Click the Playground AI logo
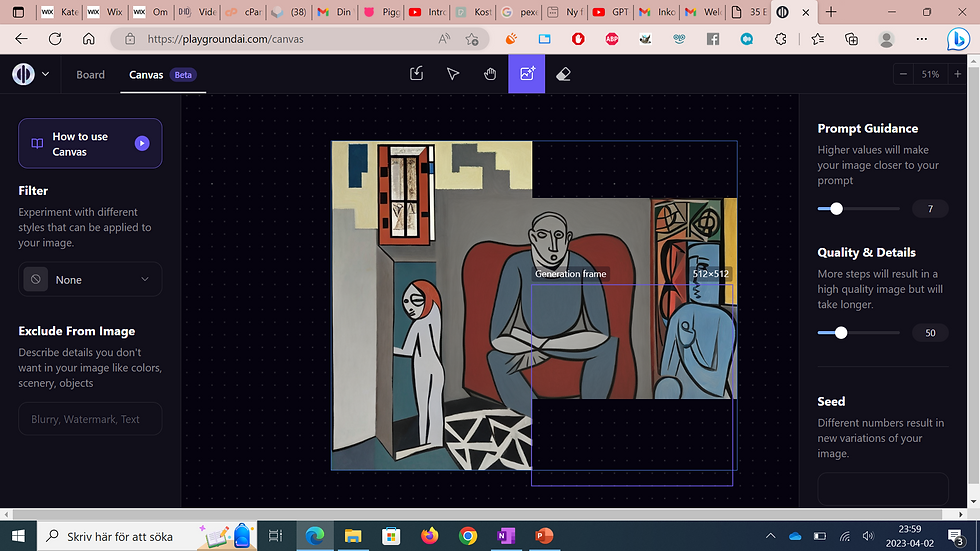This screenshot has width=980, height=551. pos(24,74)
